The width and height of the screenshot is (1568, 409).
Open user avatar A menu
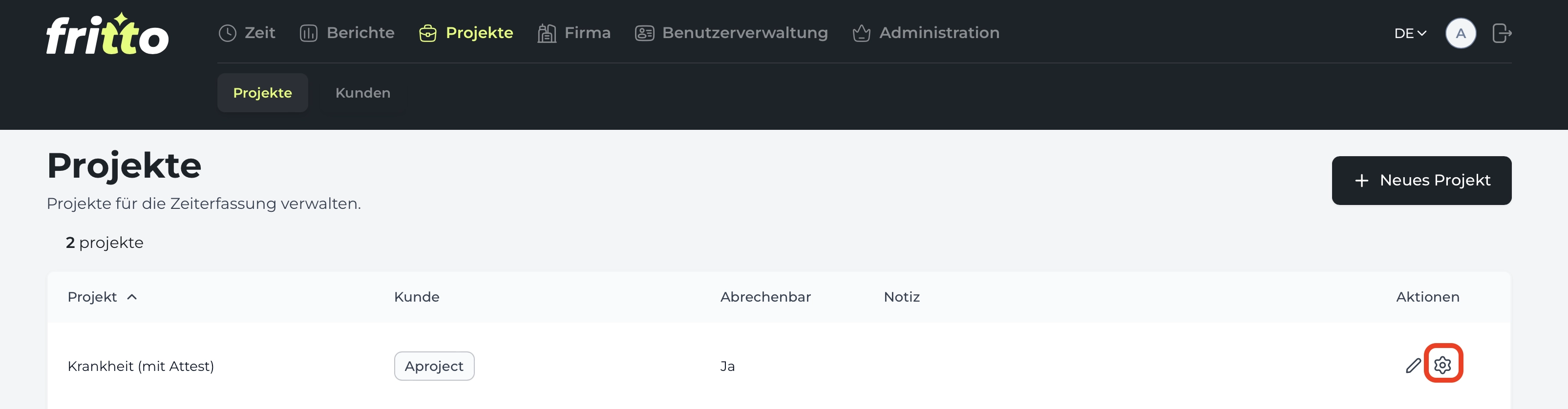coord(1460,33)
